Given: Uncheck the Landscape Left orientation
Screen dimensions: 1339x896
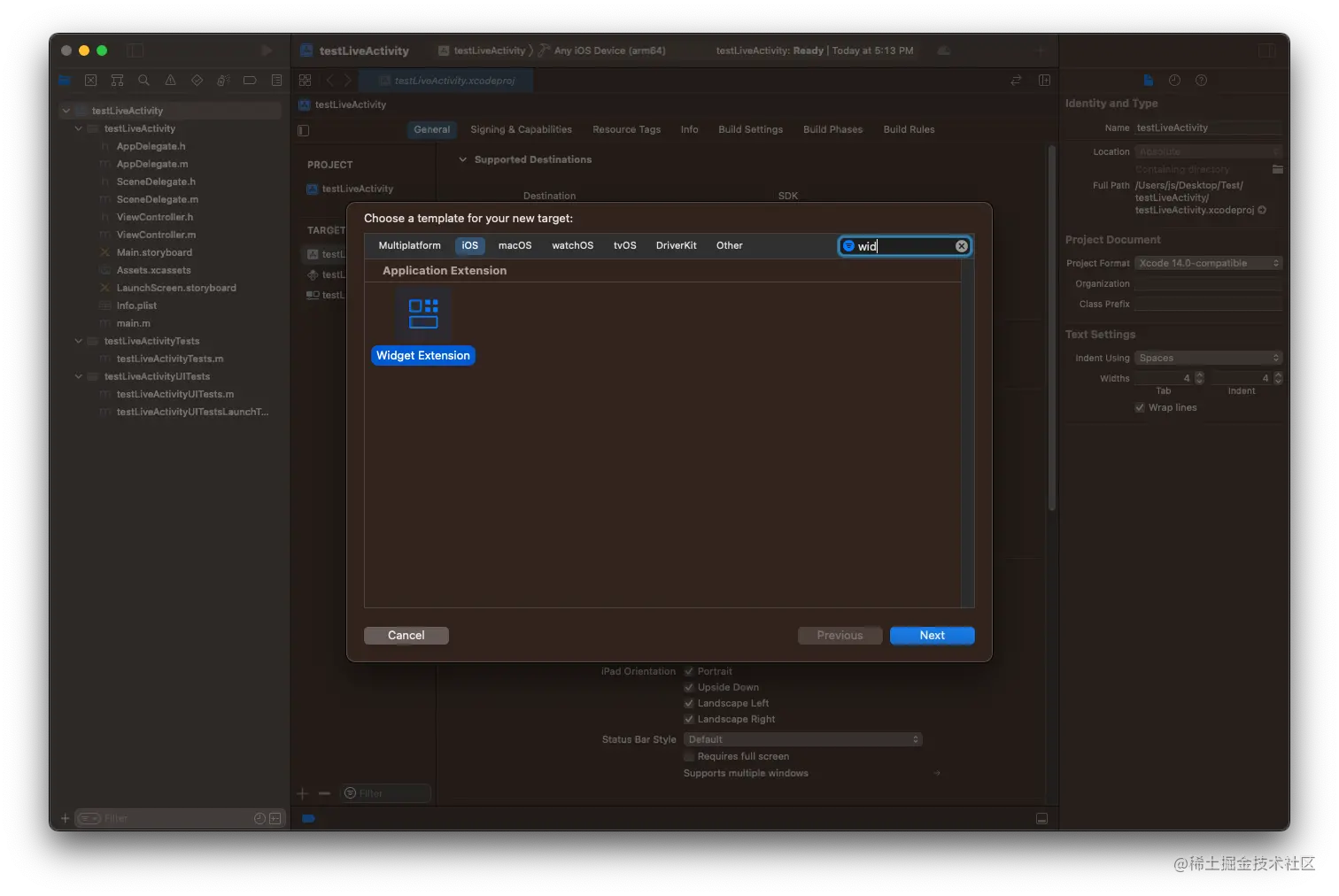Looking at the screenshot, I should 689,703.
